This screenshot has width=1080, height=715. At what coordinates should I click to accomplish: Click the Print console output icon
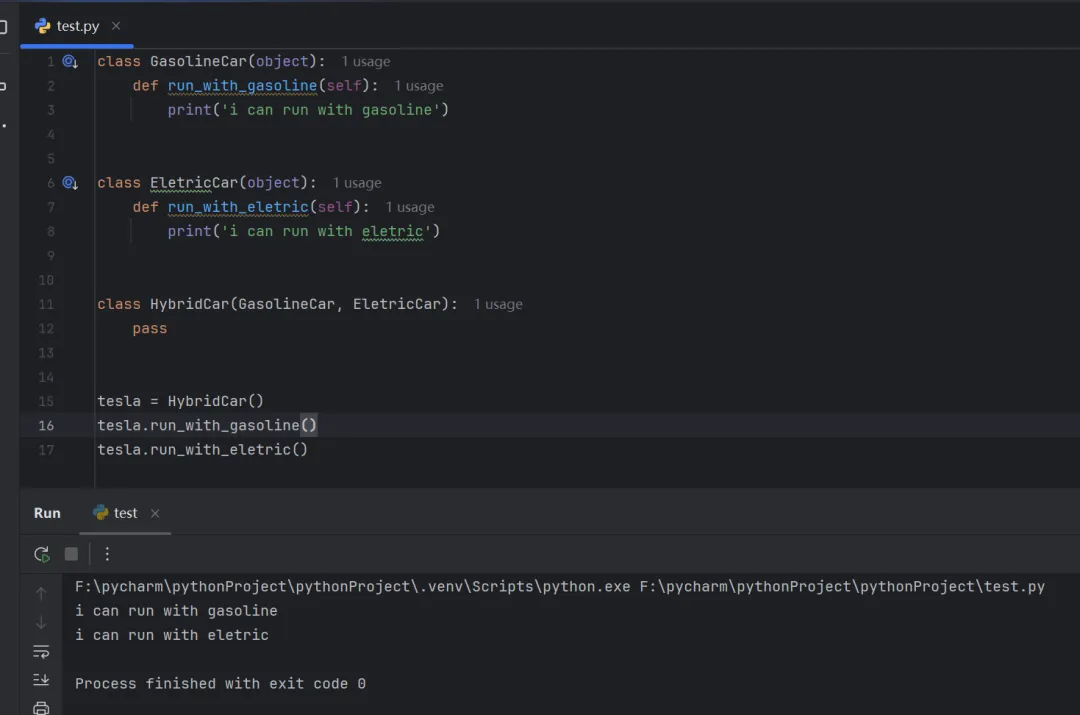point(41,708)
